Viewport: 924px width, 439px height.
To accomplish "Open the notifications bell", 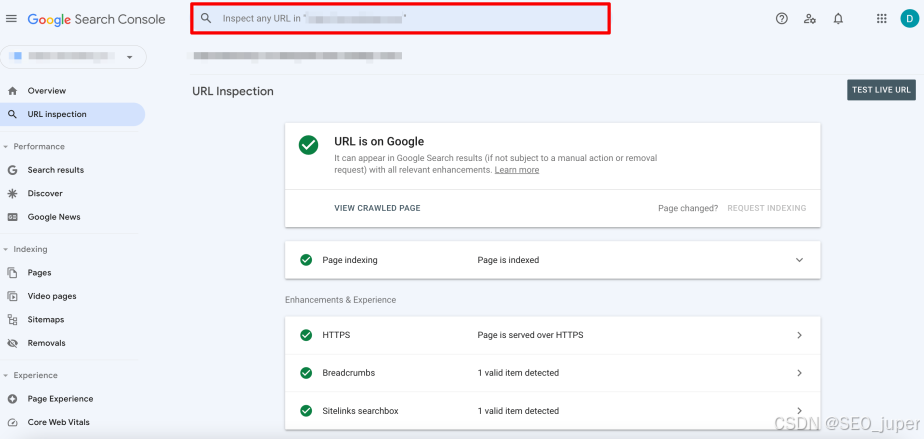I will 838,19.
